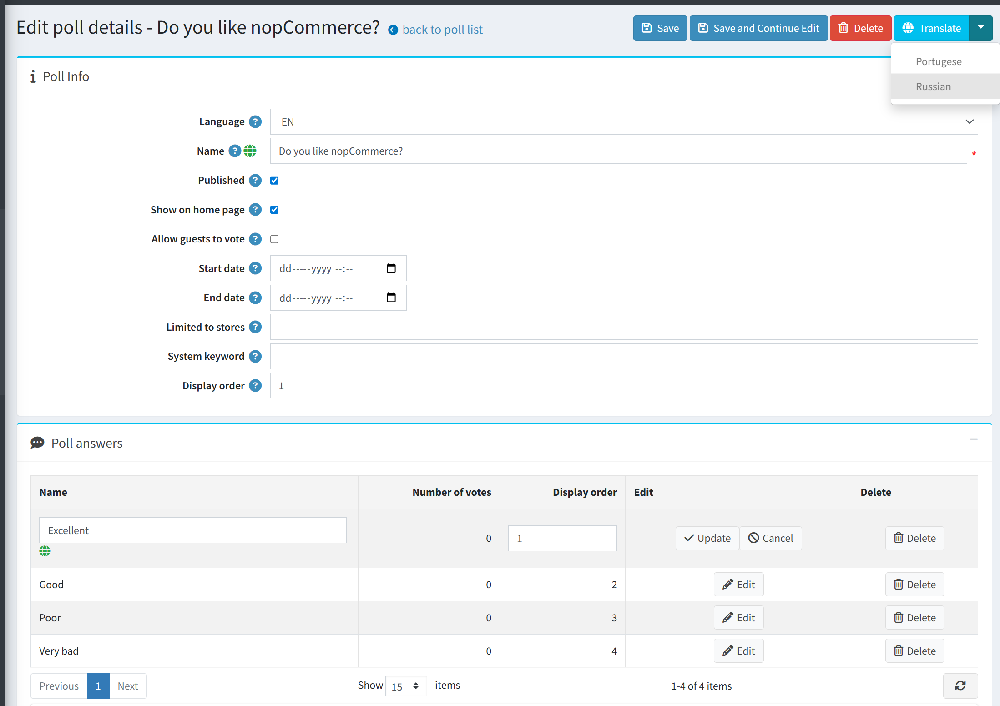The image size is (1000, 706).
Task: Delete the Good answer
Action: coord(915,584)
